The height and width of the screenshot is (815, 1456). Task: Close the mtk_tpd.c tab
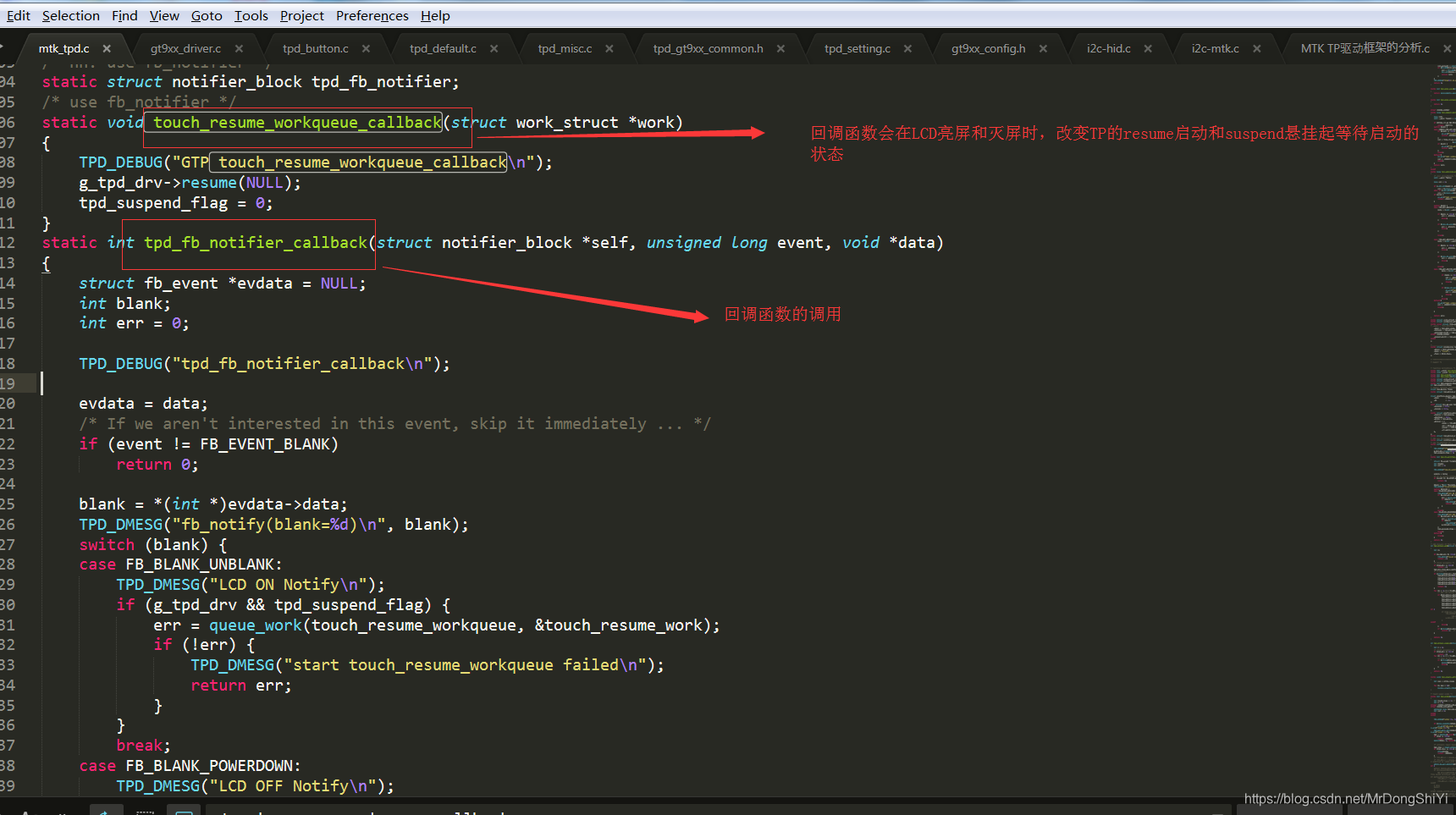(x=107, y=49)
